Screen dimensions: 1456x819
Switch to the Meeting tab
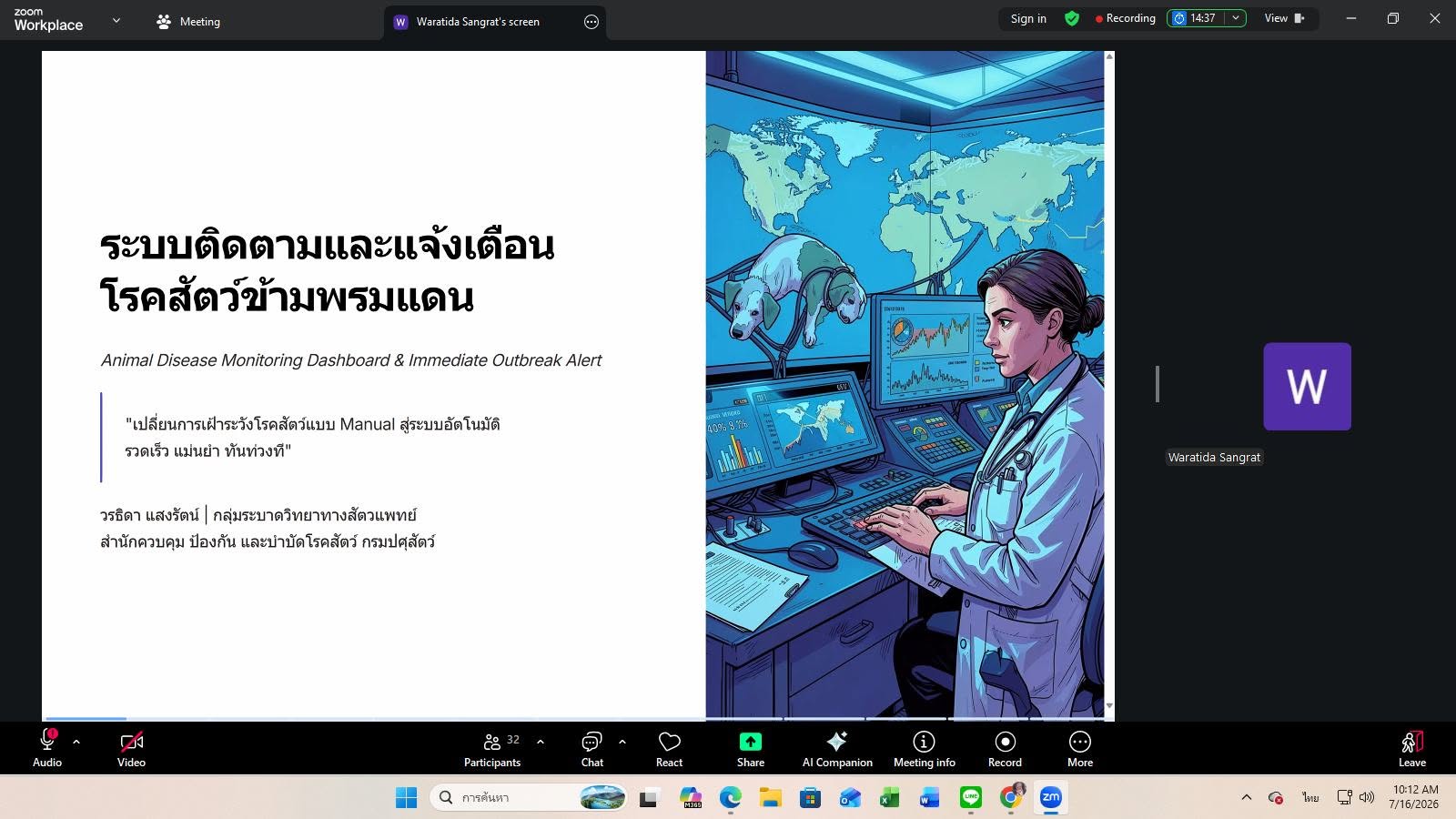click(188, 22)
